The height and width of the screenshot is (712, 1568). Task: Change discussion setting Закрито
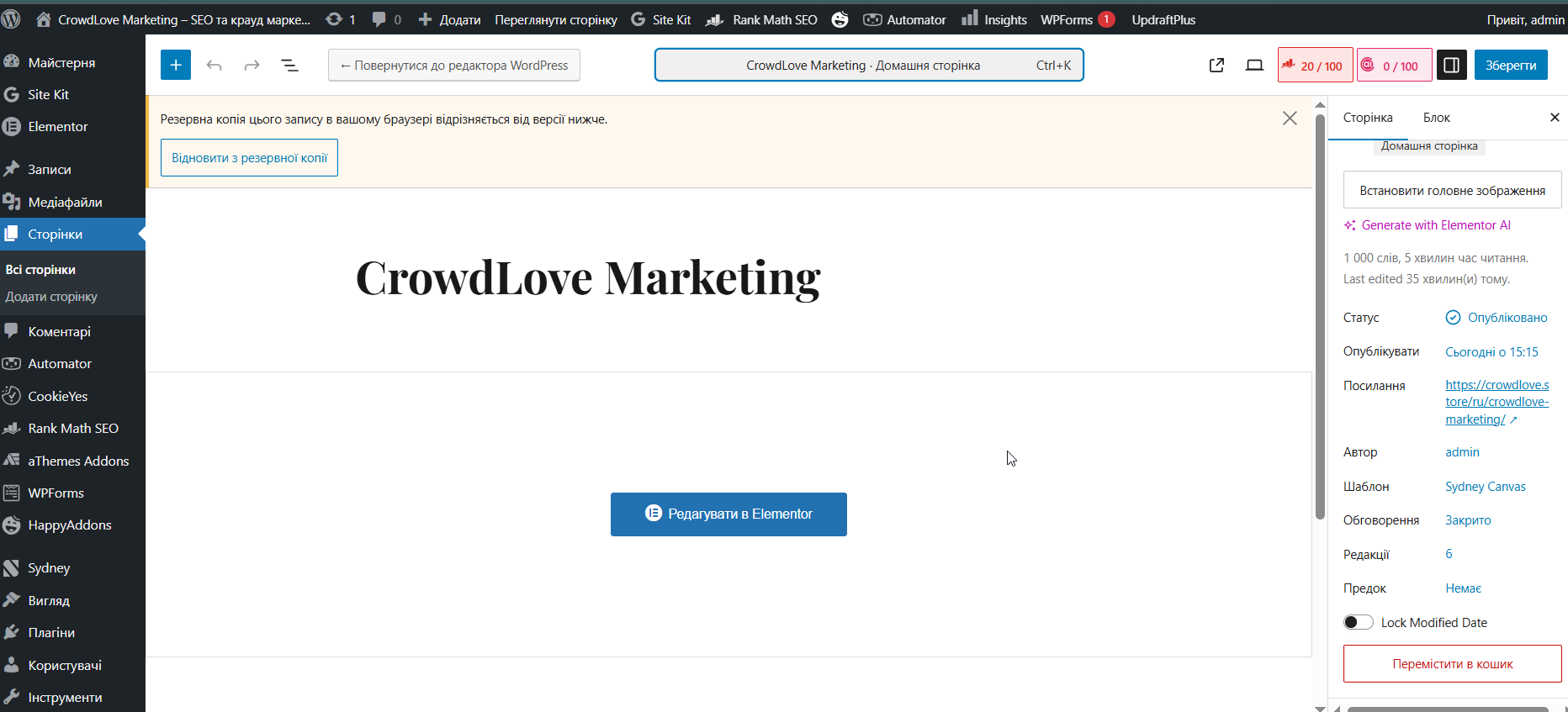(x=1468, y=520)
